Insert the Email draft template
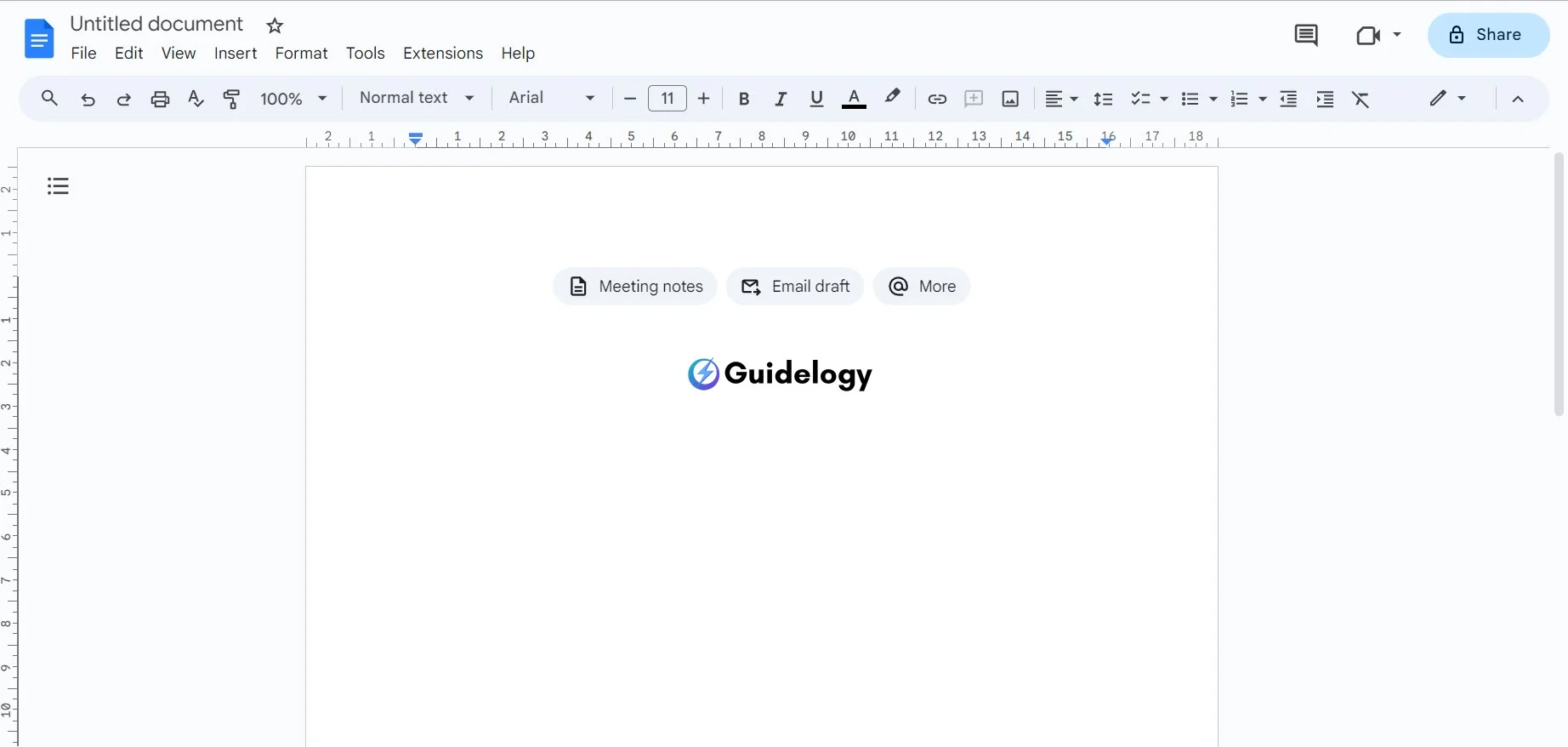 [x=795, y=287]
